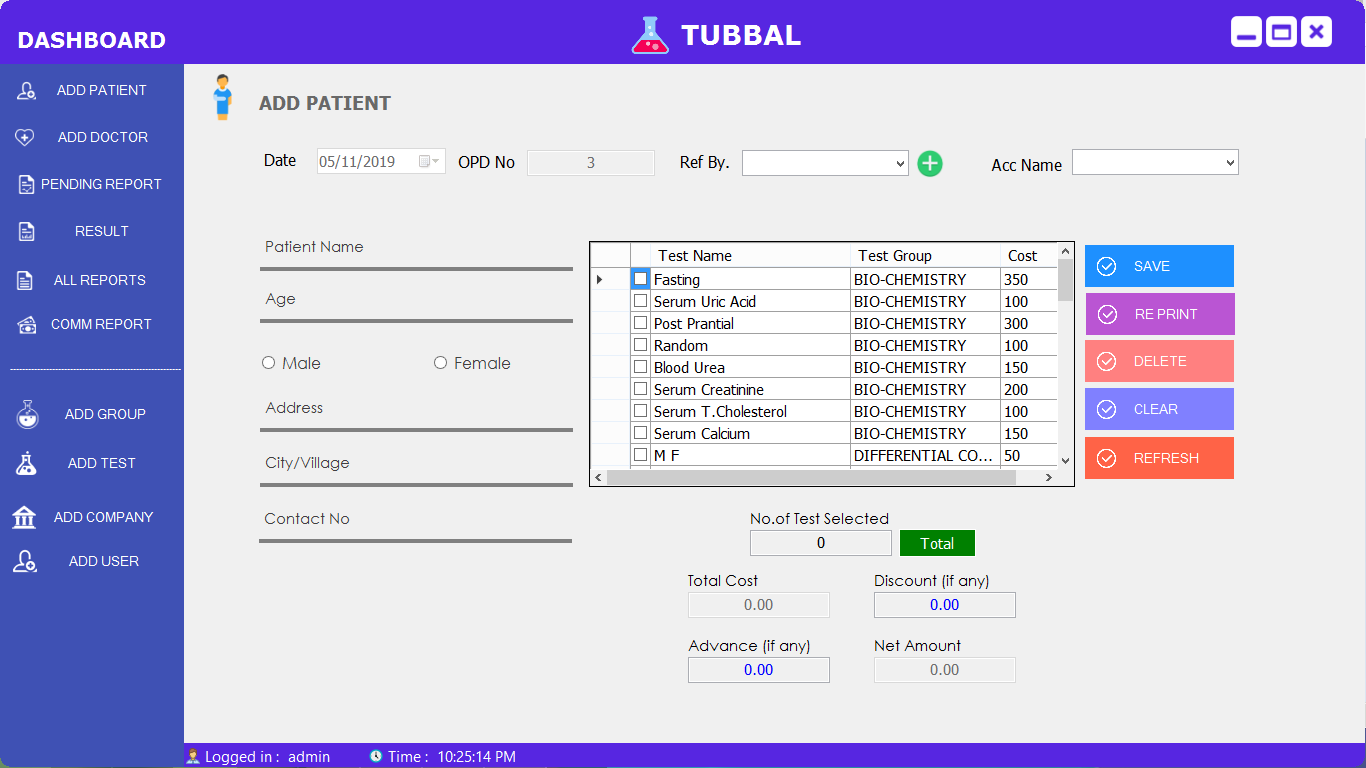Click the green plus icon beside Ref By
This screenshot has height=768, width=1366.
coord(930,163)
